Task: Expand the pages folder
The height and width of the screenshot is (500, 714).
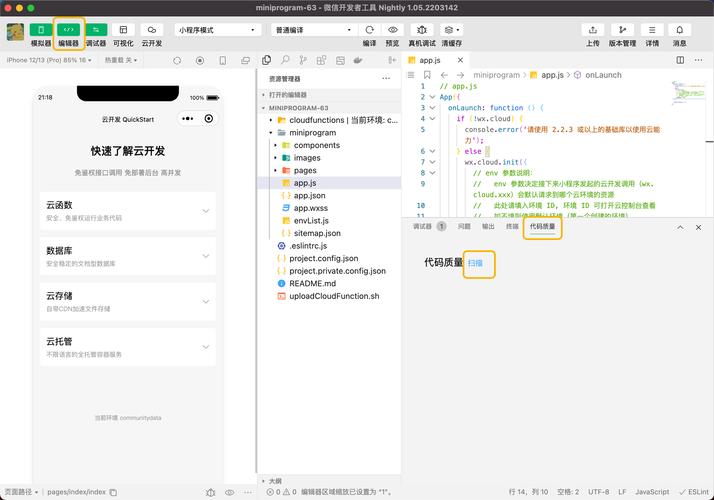Action: pyautogui.click(x=329, y=170)
